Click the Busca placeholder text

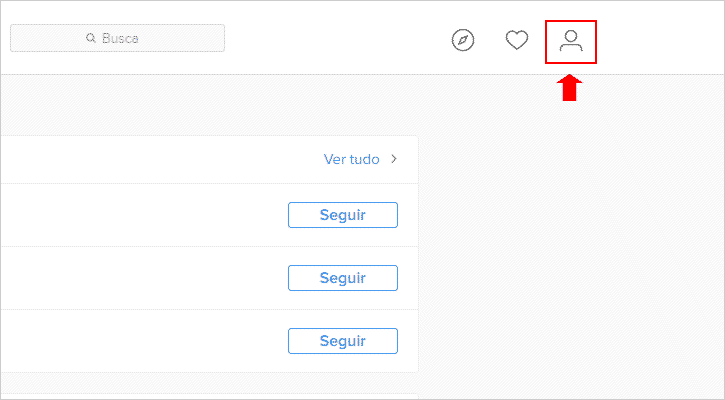(x=120, y=38)
